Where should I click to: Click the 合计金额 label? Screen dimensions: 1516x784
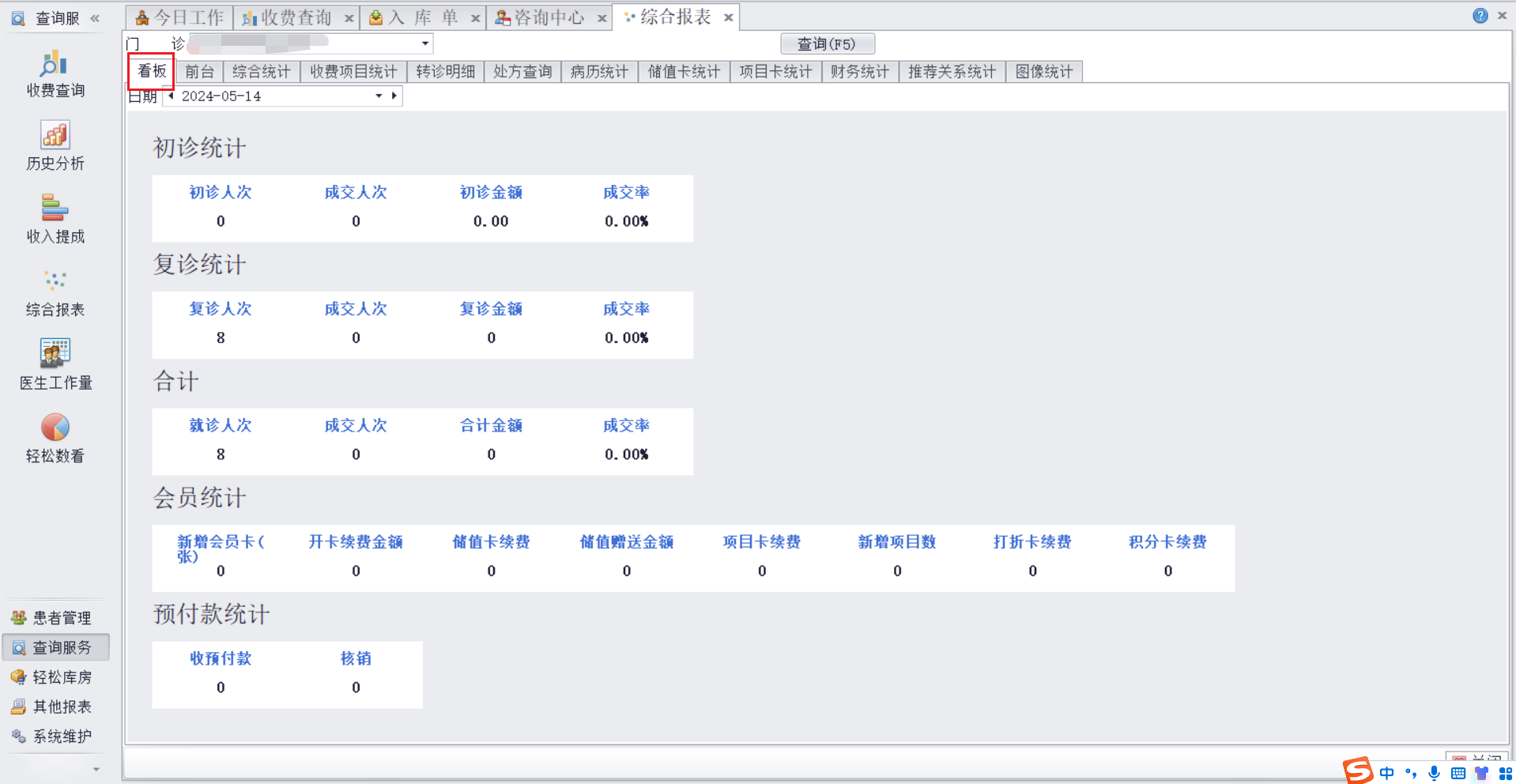[x=491, y=425]
